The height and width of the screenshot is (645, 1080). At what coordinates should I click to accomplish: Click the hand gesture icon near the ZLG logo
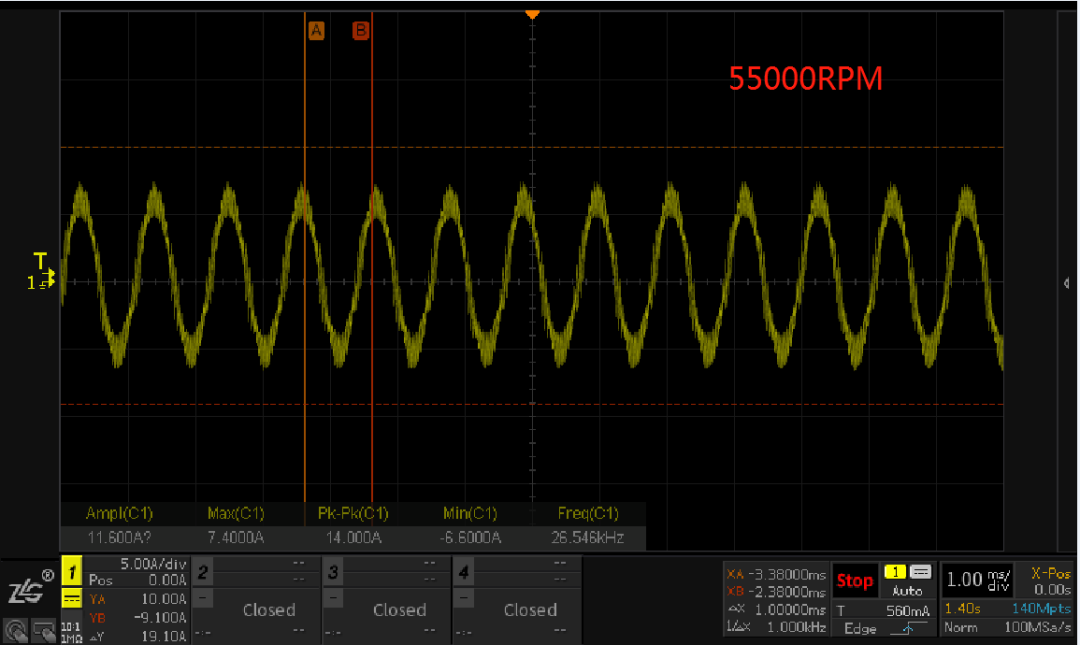42,629
